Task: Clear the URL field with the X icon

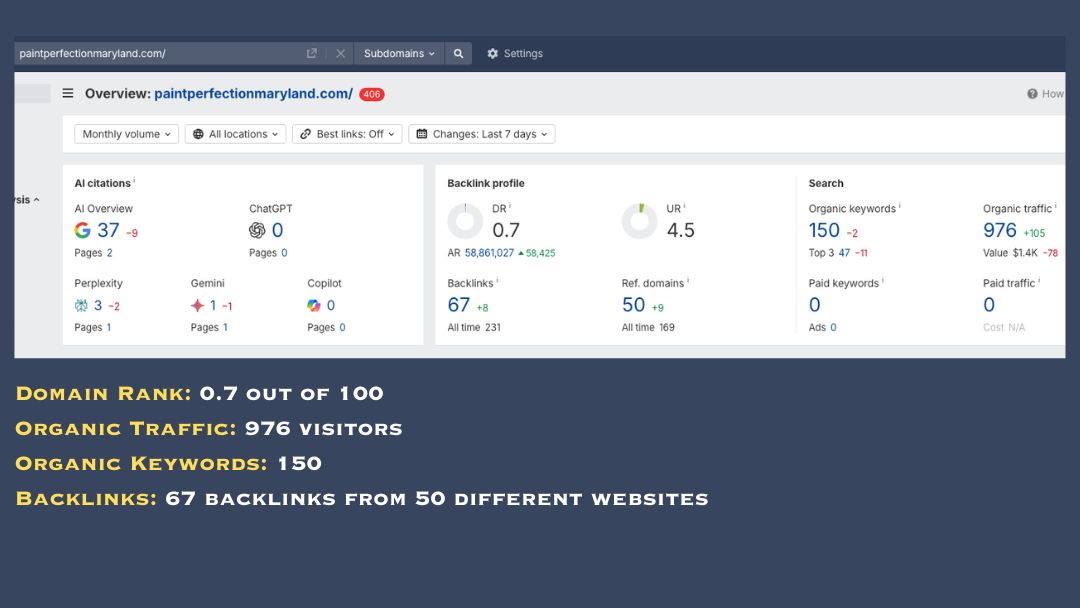Action: click(340, 54)
